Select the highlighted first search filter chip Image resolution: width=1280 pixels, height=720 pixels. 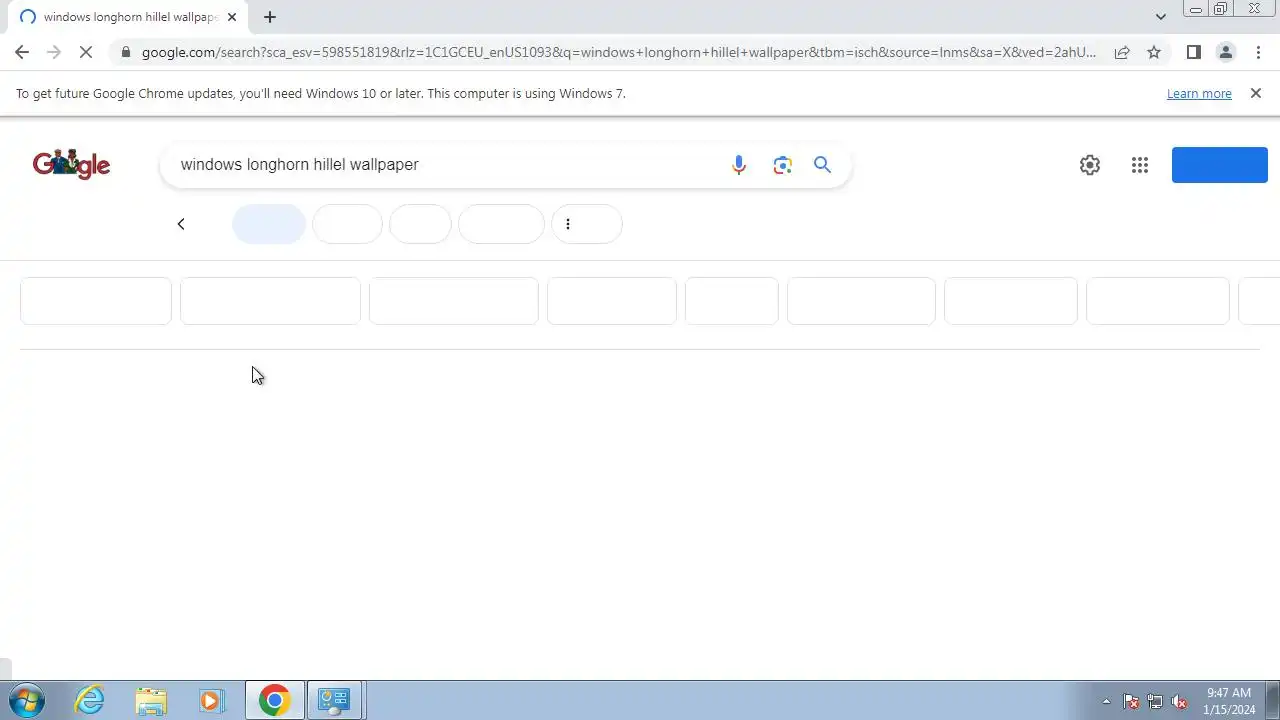click(x=269, y=224)
